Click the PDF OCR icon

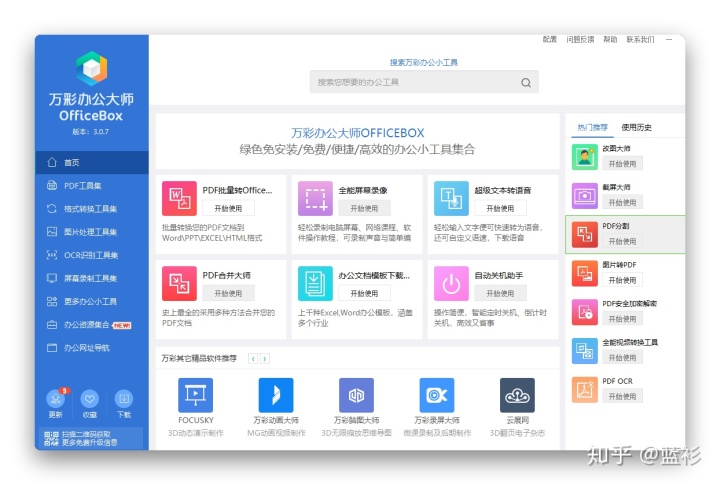(585, 389)
